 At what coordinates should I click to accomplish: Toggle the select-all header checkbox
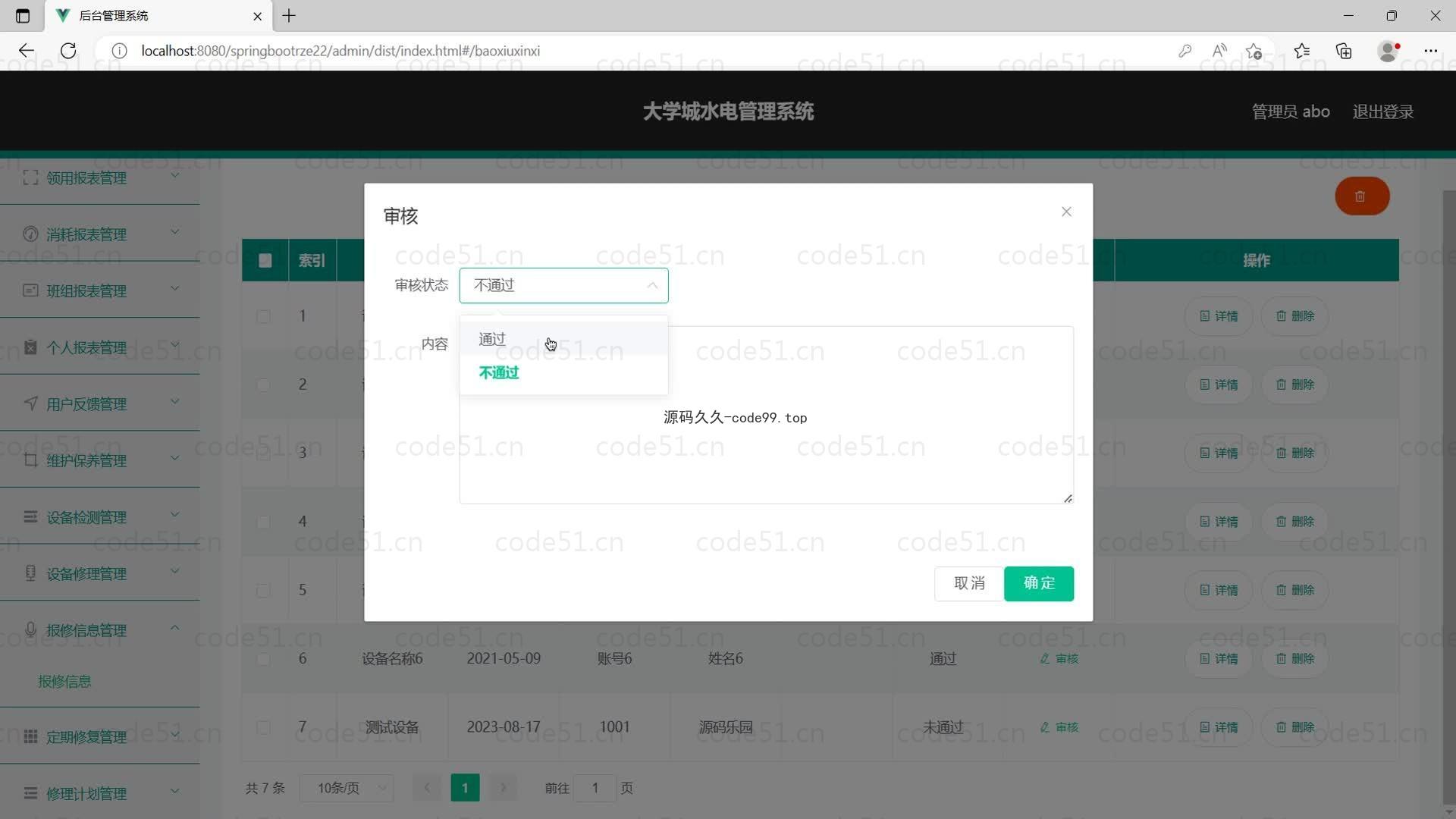(x=265, y=260)
